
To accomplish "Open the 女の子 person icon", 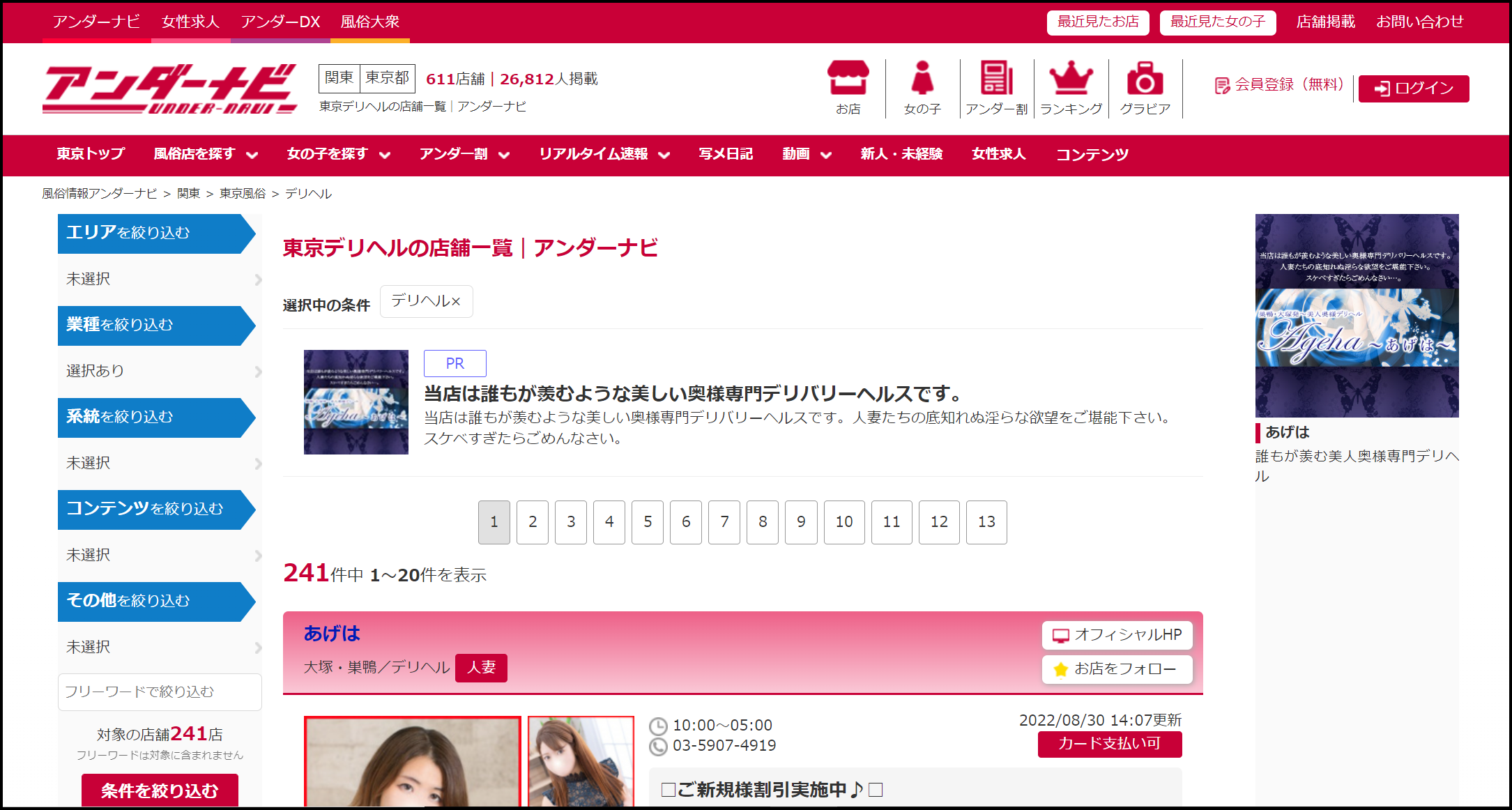I will [x=922, y=88].
